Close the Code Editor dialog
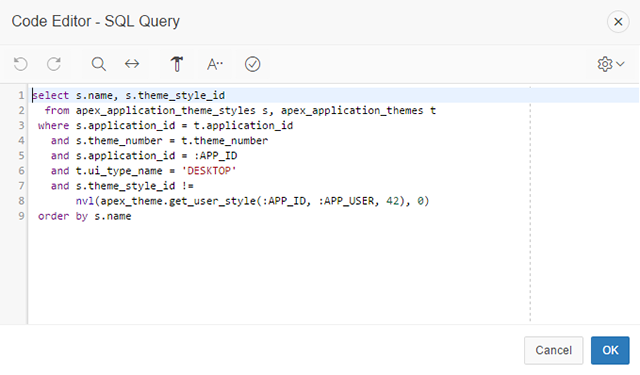This screenshot has height=375, width=640. (x=618, y=22)
